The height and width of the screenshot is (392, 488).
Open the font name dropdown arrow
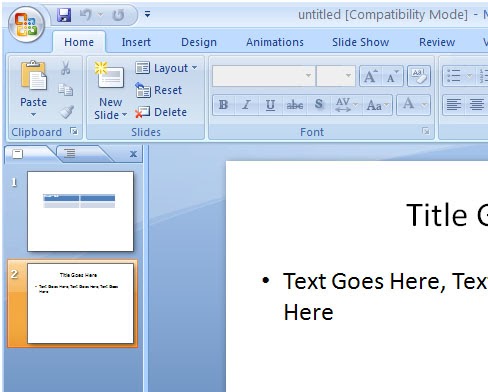point(308,76)
